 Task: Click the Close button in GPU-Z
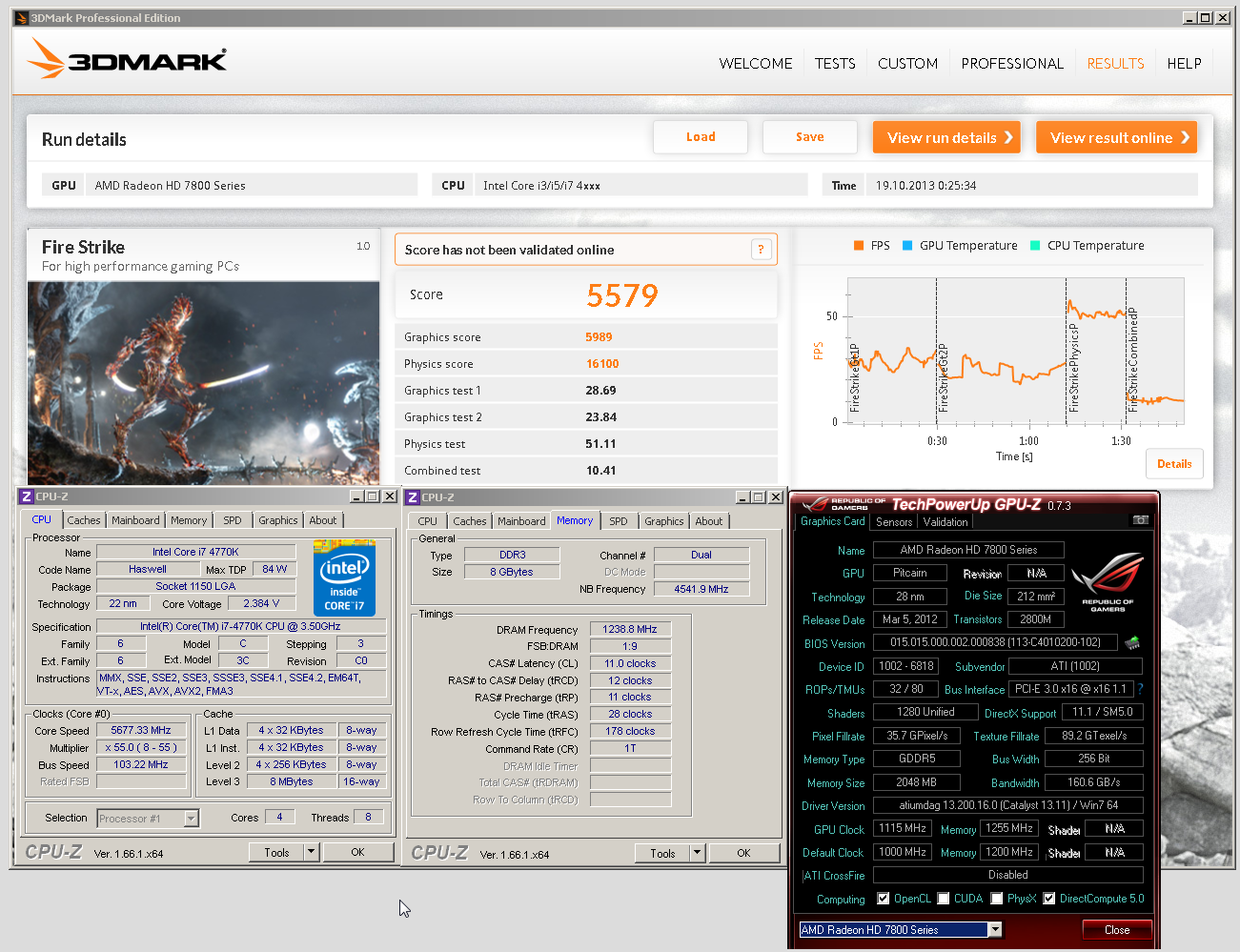(x=1117, y=930)
